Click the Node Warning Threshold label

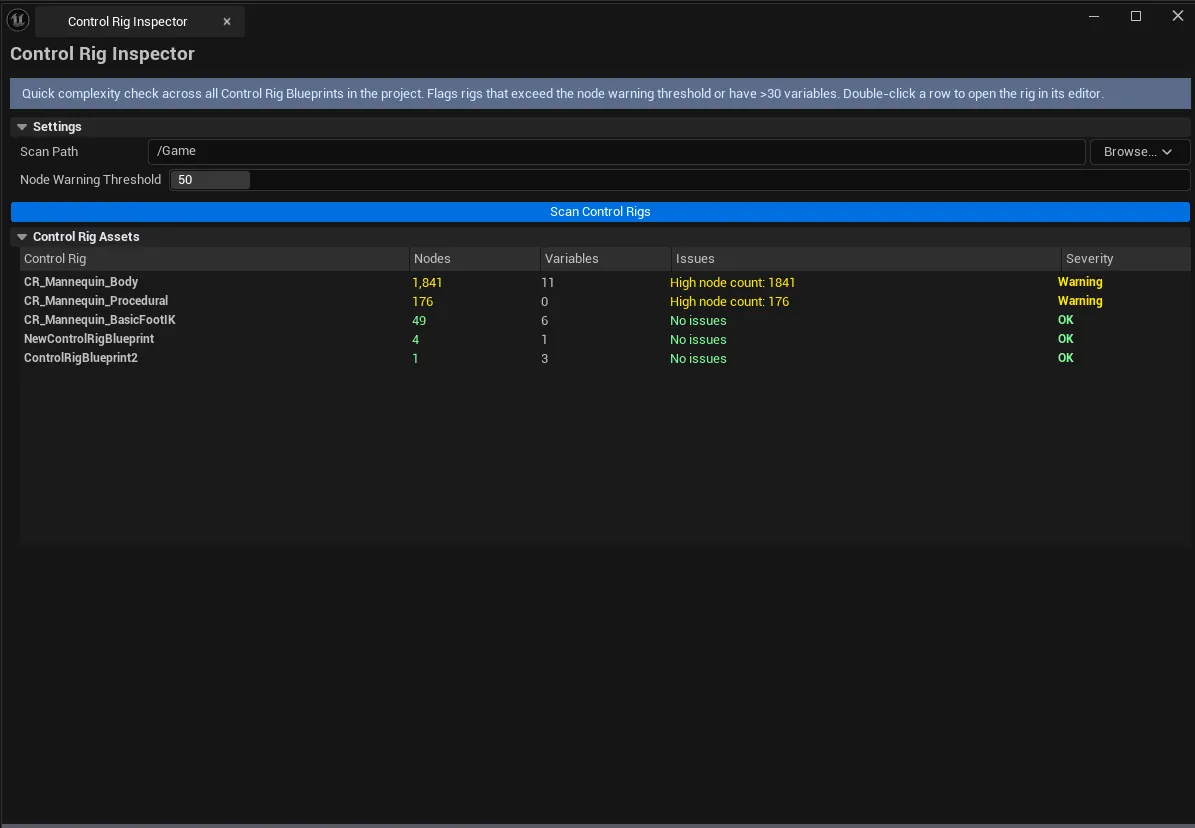91,180
